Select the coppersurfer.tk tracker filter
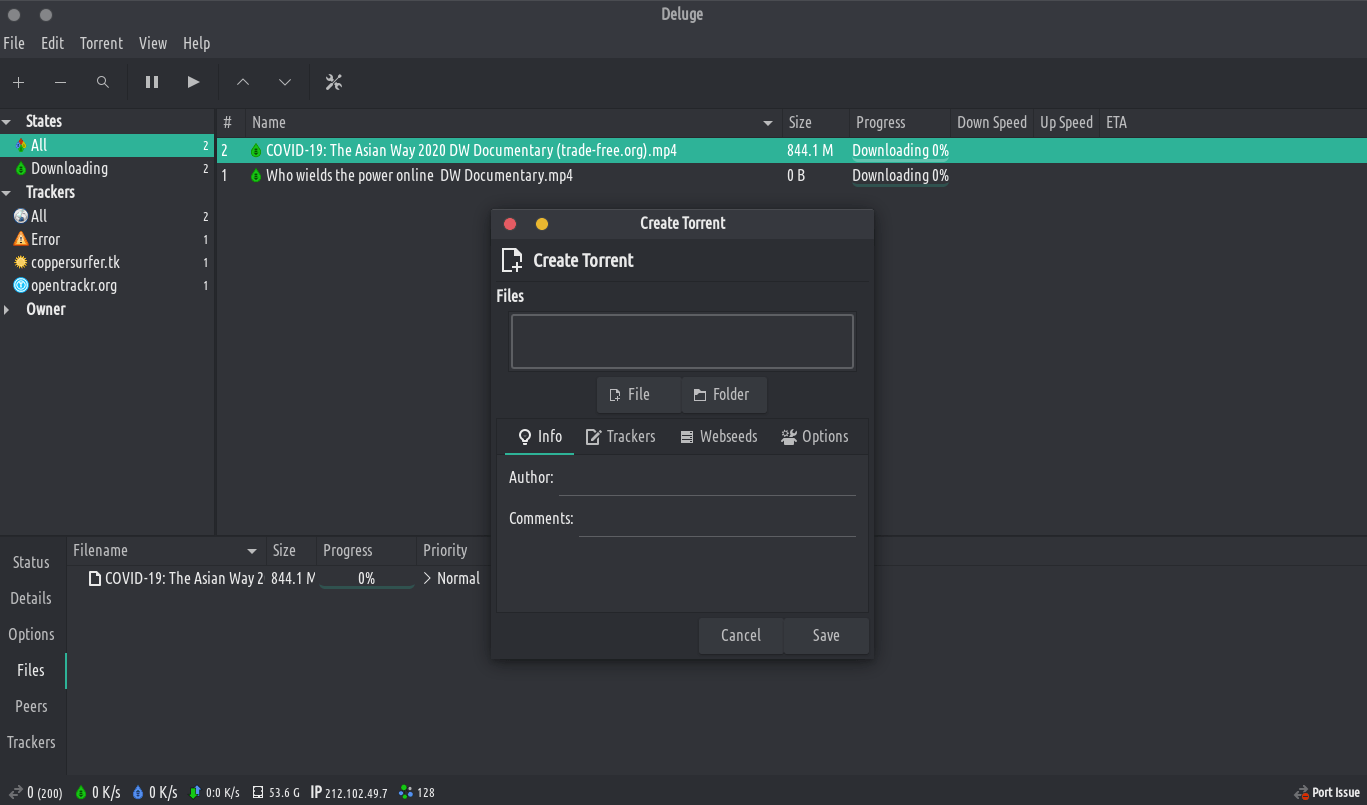Image resolution: width=1367 pixels, height=805 pixels. [107, 262]
